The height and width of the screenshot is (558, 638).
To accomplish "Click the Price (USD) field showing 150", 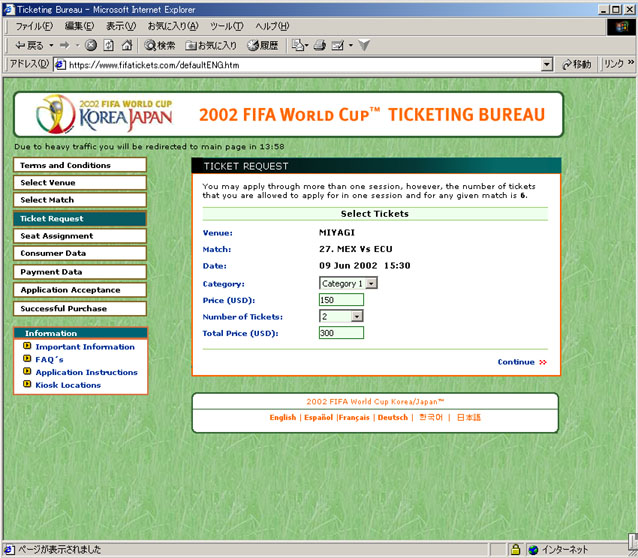I will [x=341, y=300].
